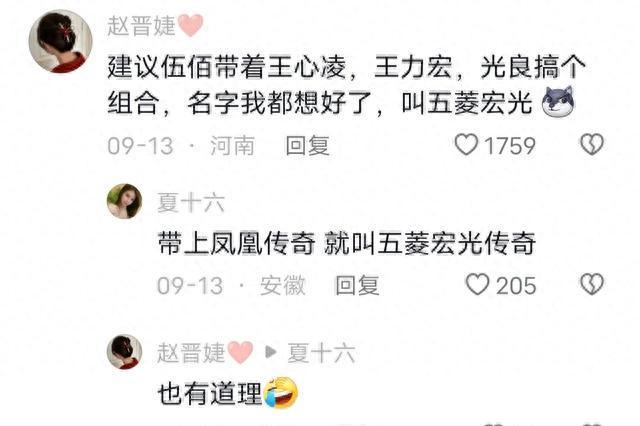Screen dimensions: 640x426
Task: Tap 回复 under 夏十六's comment
Action: pyautogui.click(x=357, y=285)
